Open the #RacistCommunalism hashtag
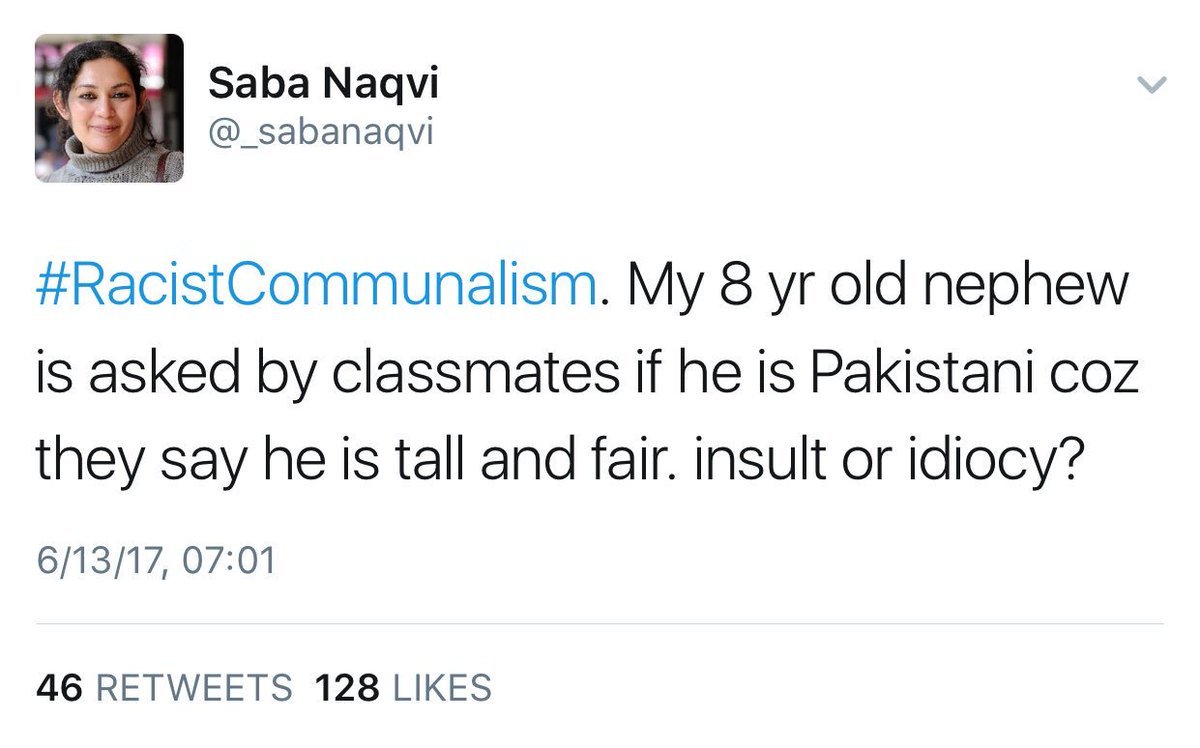 [316, 286]
